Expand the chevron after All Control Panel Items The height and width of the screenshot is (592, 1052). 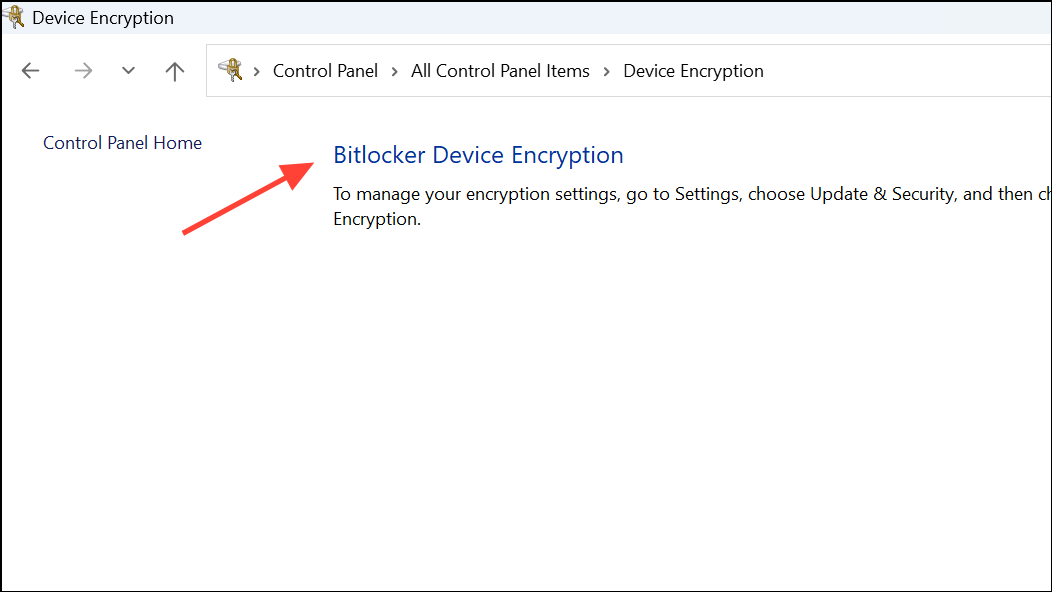[x=606, y=70]
